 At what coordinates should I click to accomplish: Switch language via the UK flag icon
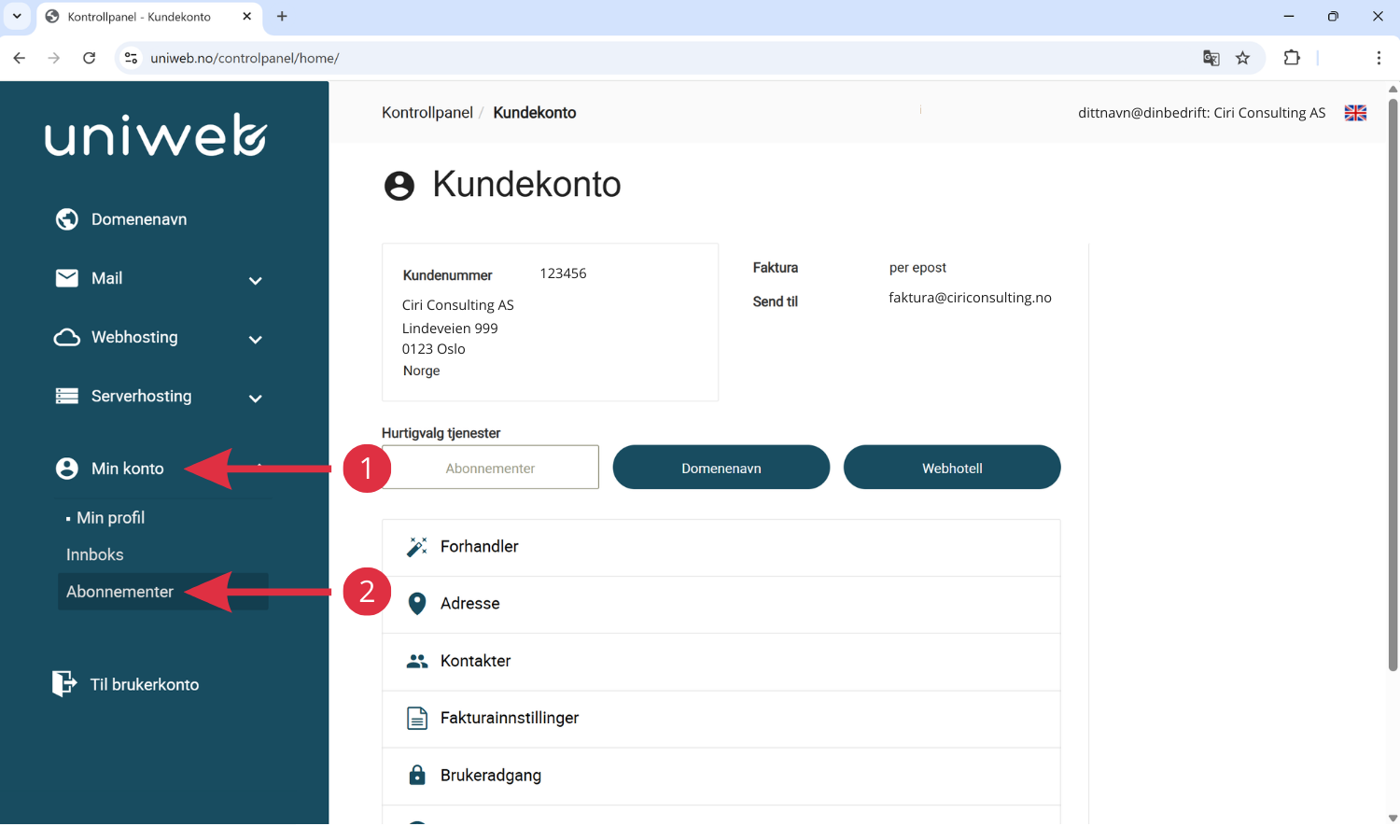coord(1355,113)
